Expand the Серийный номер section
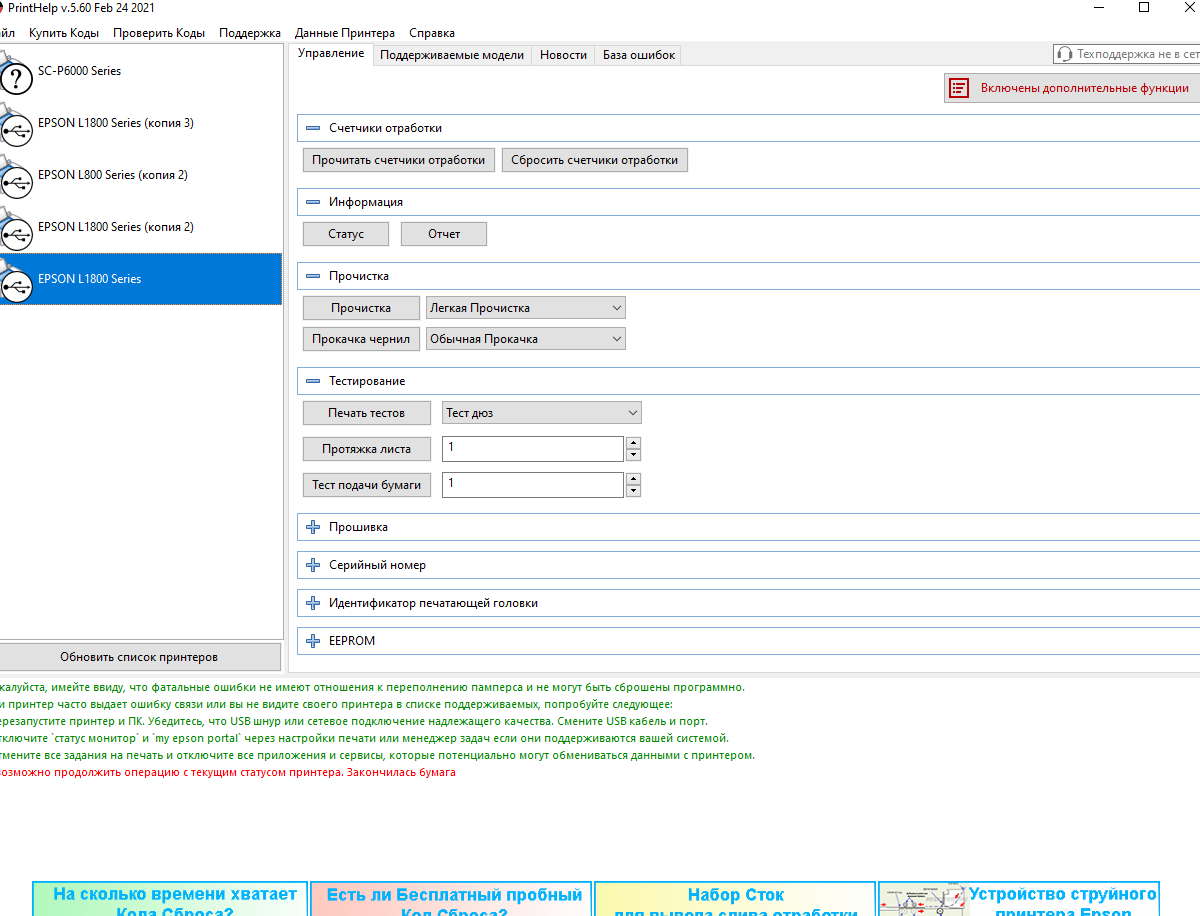The image size is (1200, 916). tap(313, 565)
